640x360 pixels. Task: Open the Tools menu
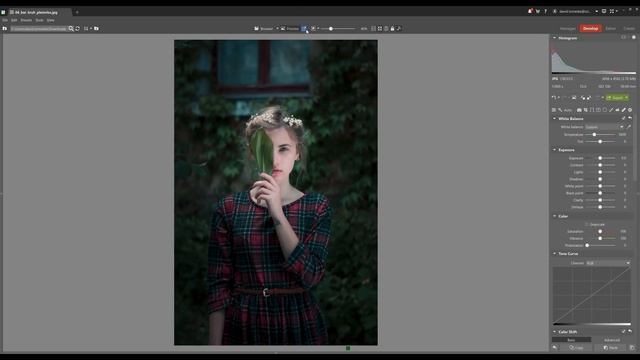tap(39, 20)
